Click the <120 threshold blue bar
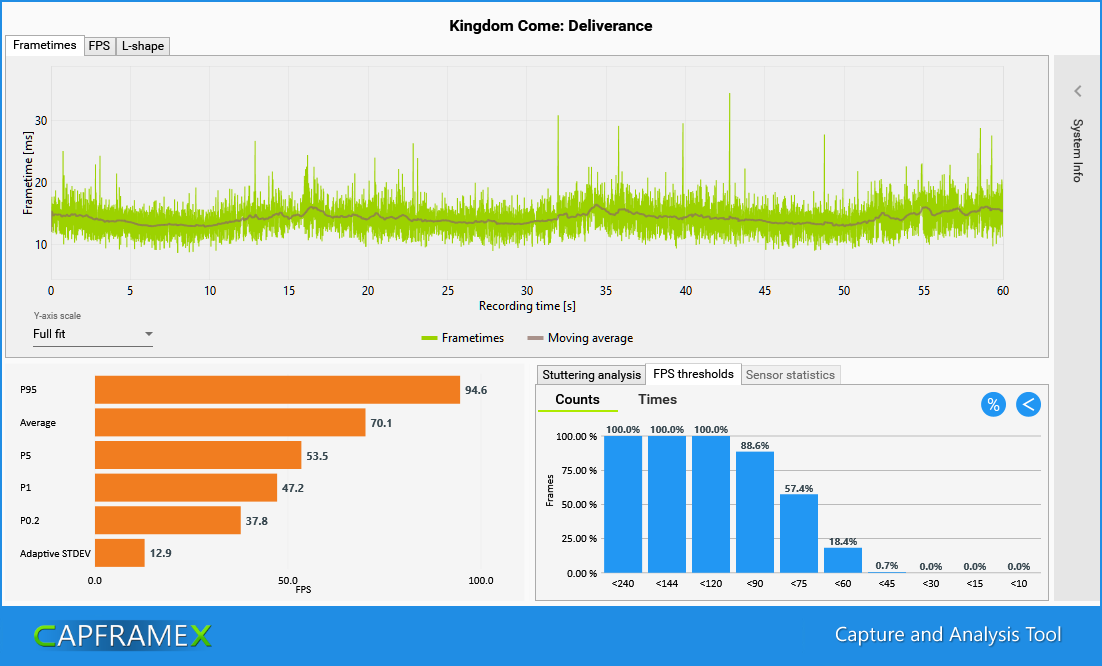The width and height of the screenshot is (1102, 666). click(711, 504)
